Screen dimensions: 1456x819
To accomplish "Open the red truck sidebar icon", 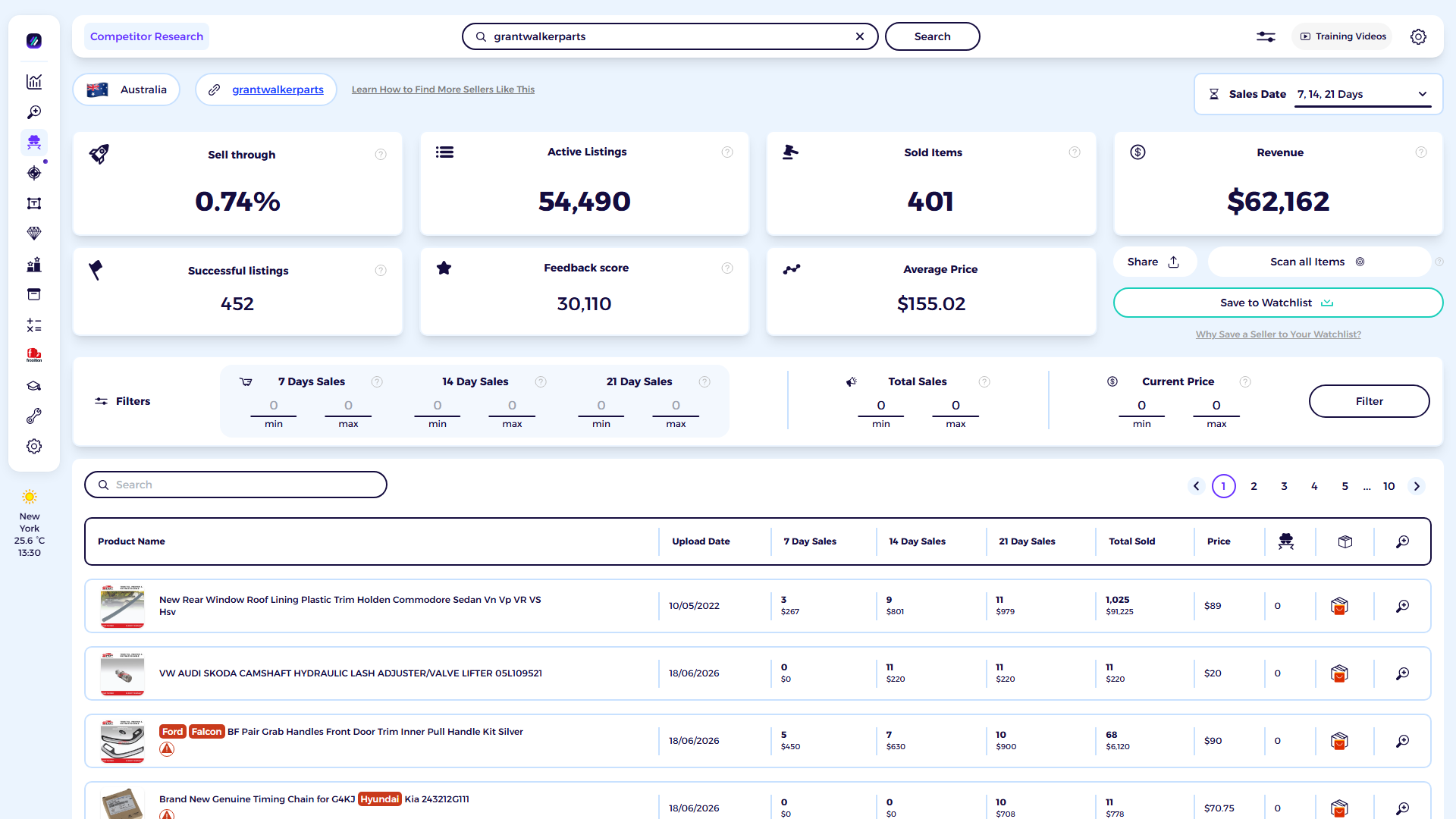I will pos(34,355).
